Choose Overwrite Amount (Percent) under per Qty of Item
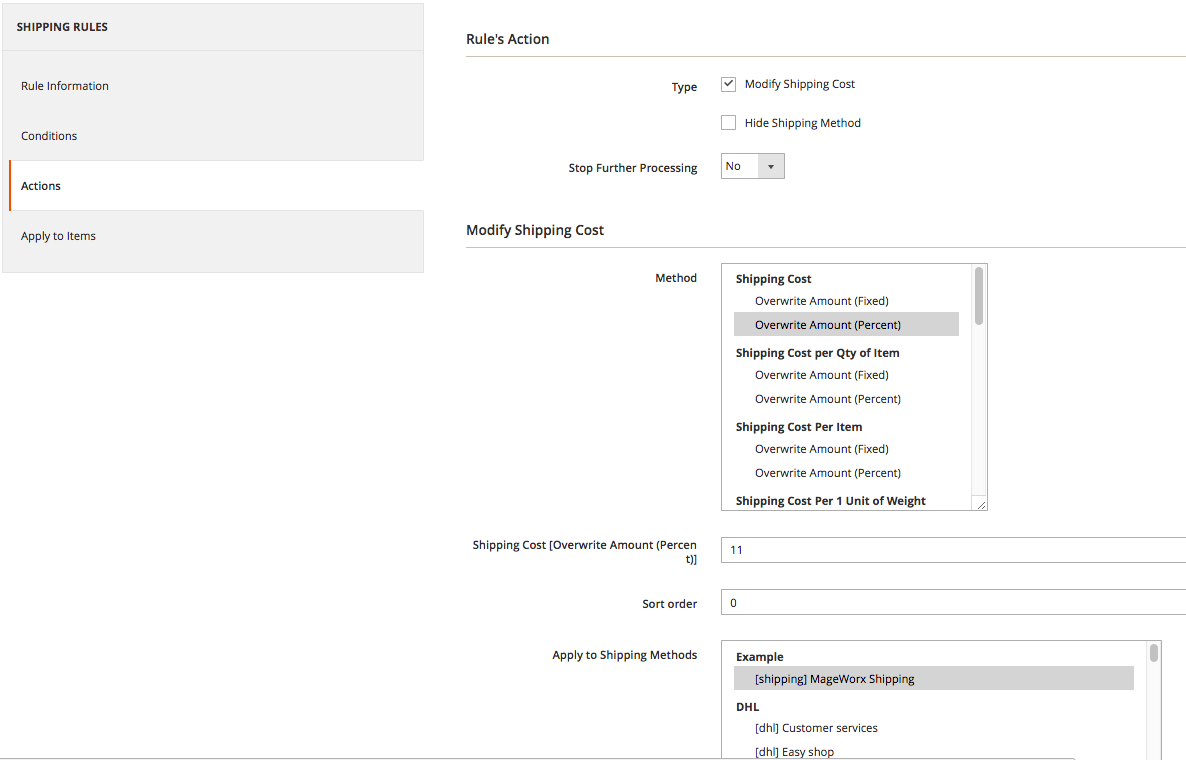This screenshot has height=760, width=1186. click(x=827, y=399)
